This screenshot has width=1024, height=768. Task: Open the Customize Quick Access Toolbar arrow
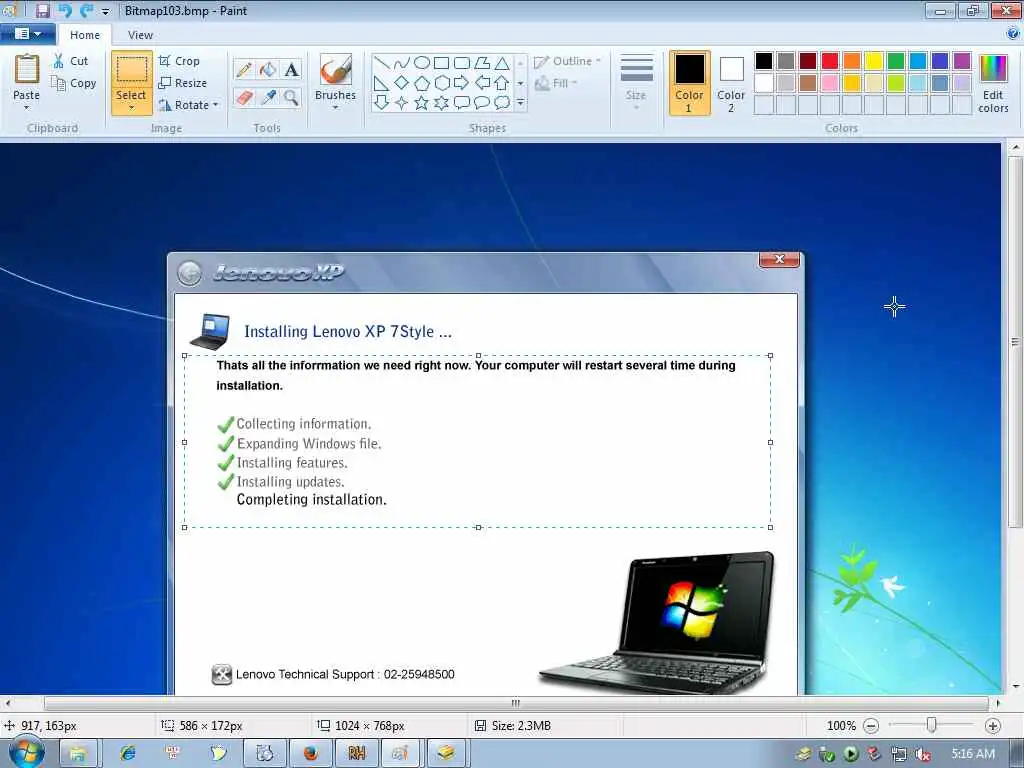tap(105, 11)
